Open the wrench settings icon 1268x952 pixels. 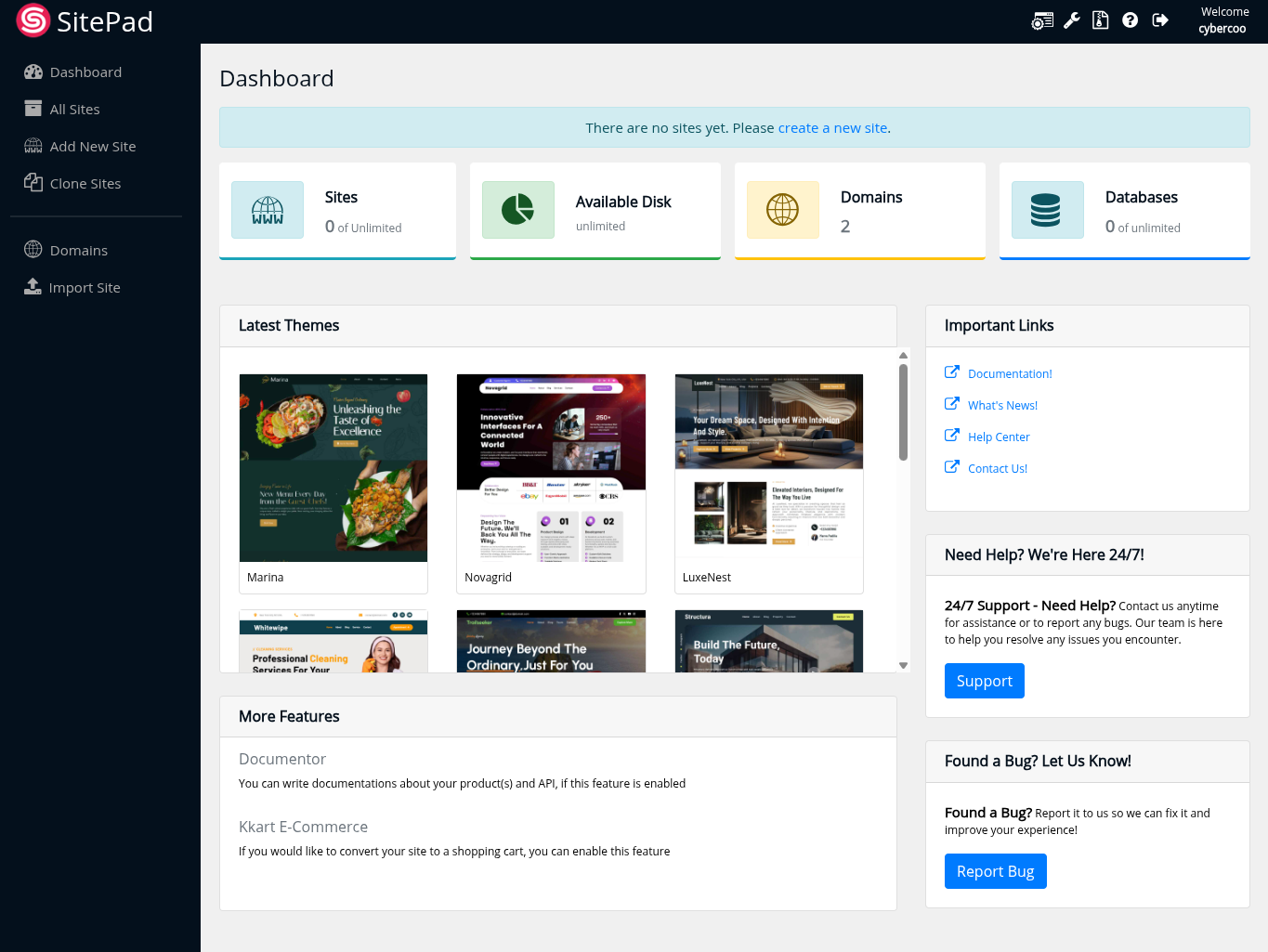click(1072, 20)
